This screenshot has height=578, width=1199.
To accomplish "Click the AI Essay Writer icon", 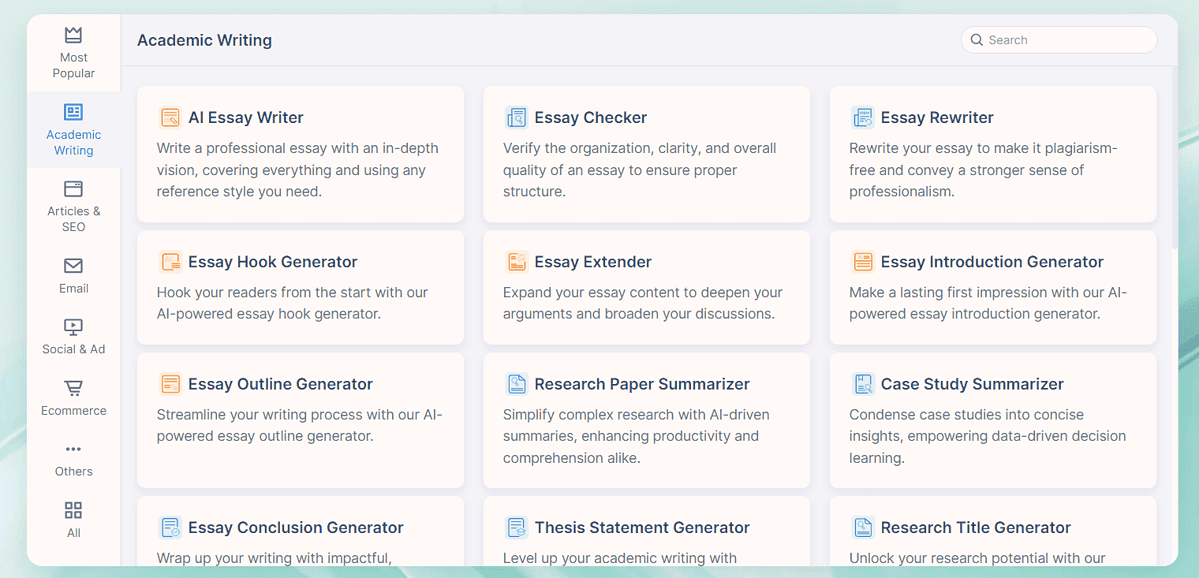I will click(x=170, y=118).
